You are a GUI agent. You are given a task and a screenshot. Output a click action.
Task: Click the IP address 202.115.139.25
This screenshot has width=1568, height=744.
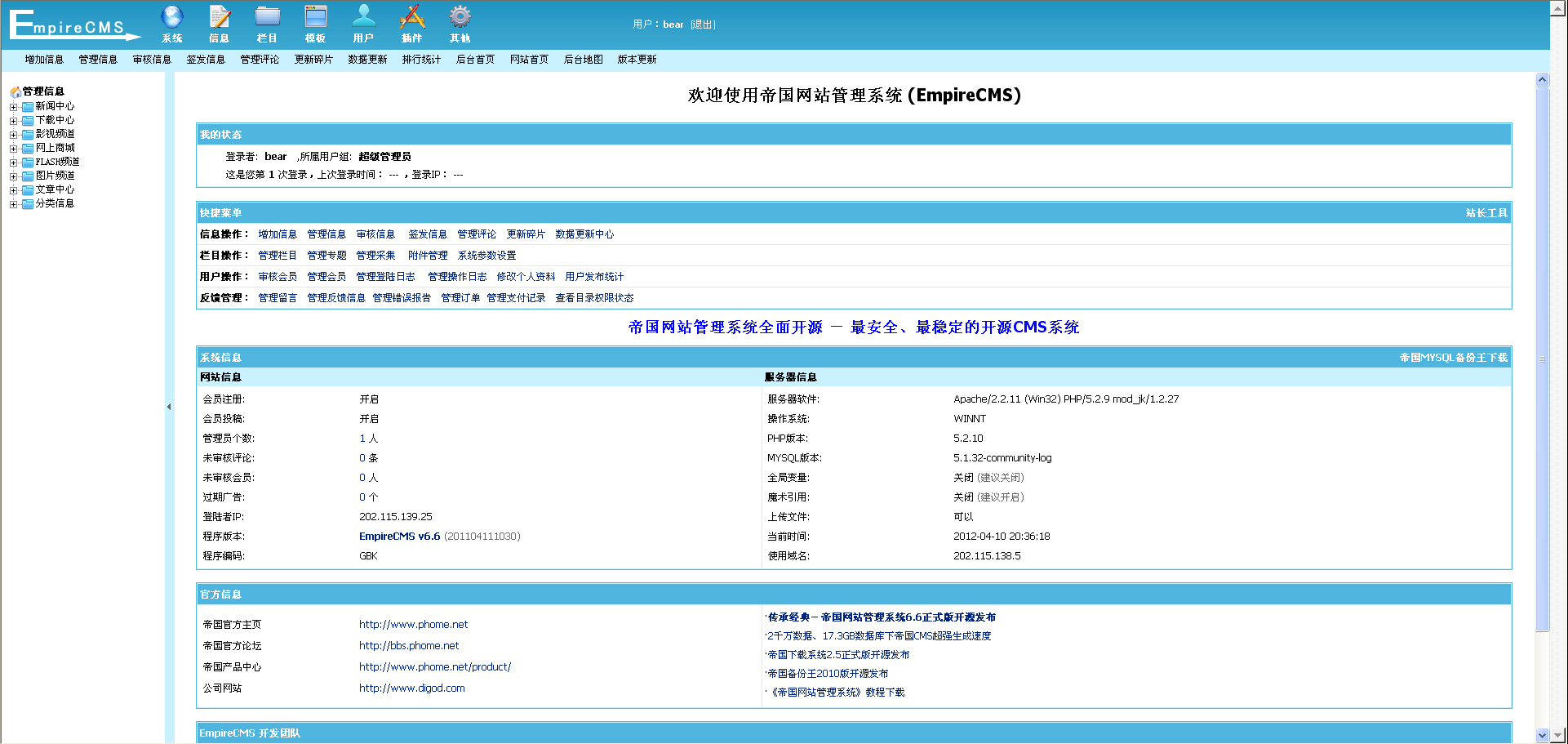click(x=396, y=517)
